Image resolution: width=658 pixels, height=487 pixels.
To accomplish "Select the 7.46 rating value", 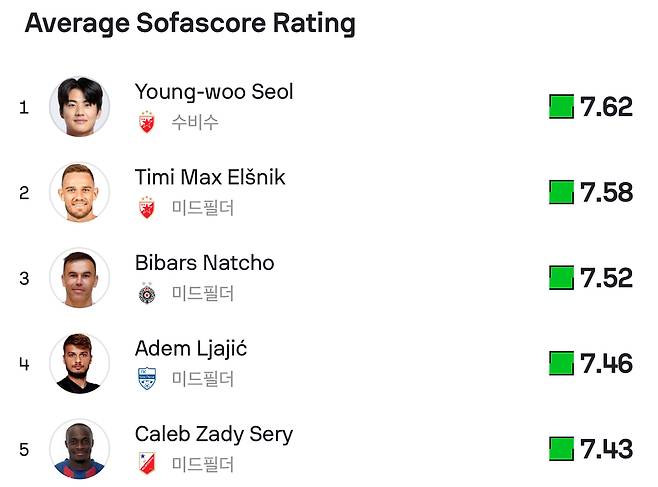I will coord(606,363).
